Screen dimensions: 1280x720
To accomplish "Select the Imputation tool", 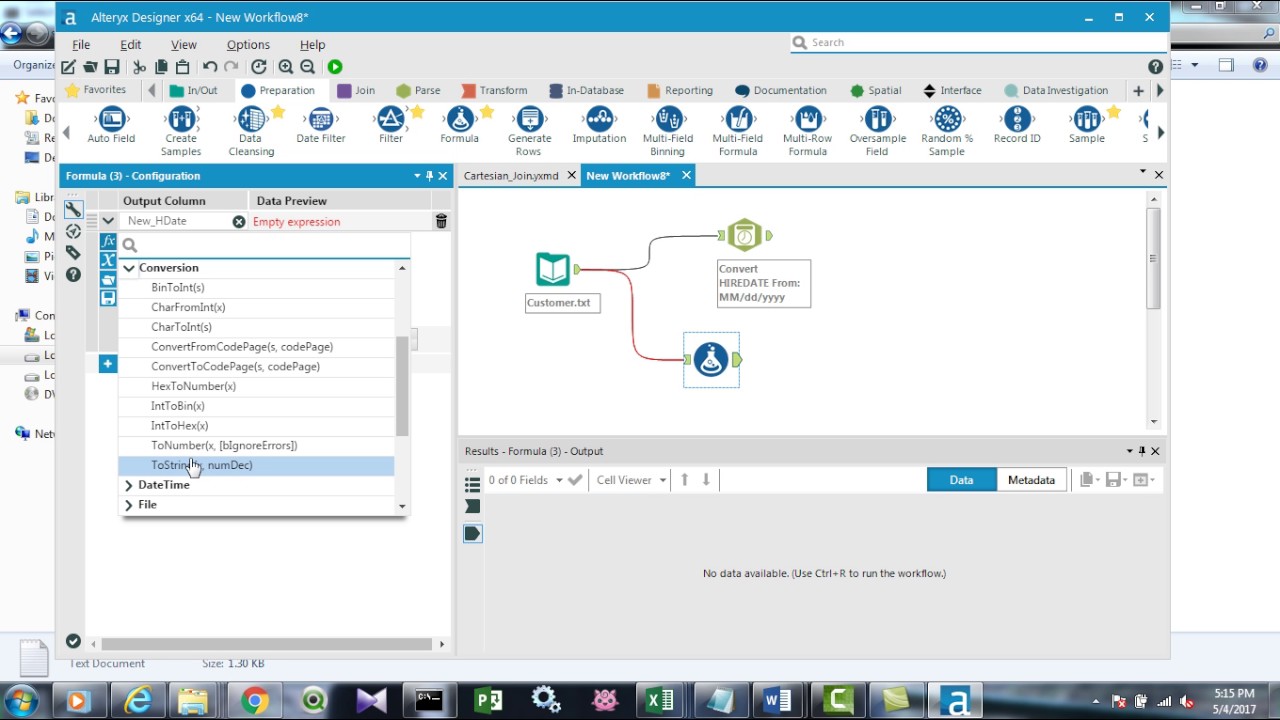I will point(599,126).
